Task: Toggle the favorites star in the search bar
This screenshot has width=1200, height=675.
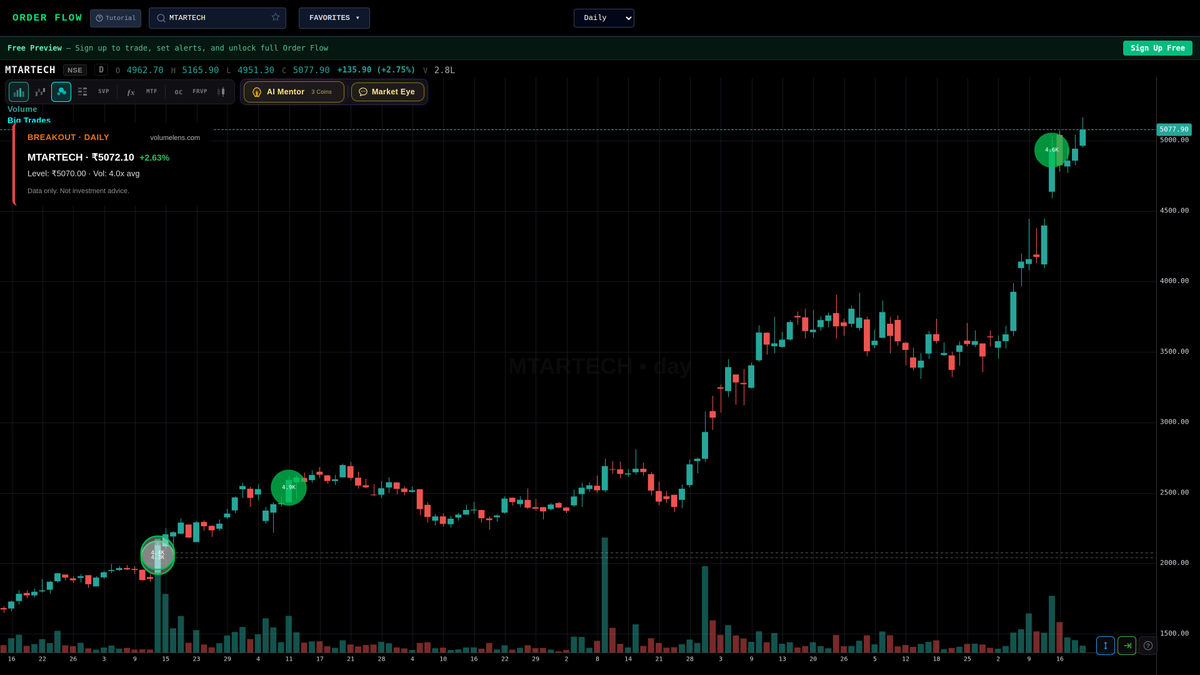Action: coord(273,17)
